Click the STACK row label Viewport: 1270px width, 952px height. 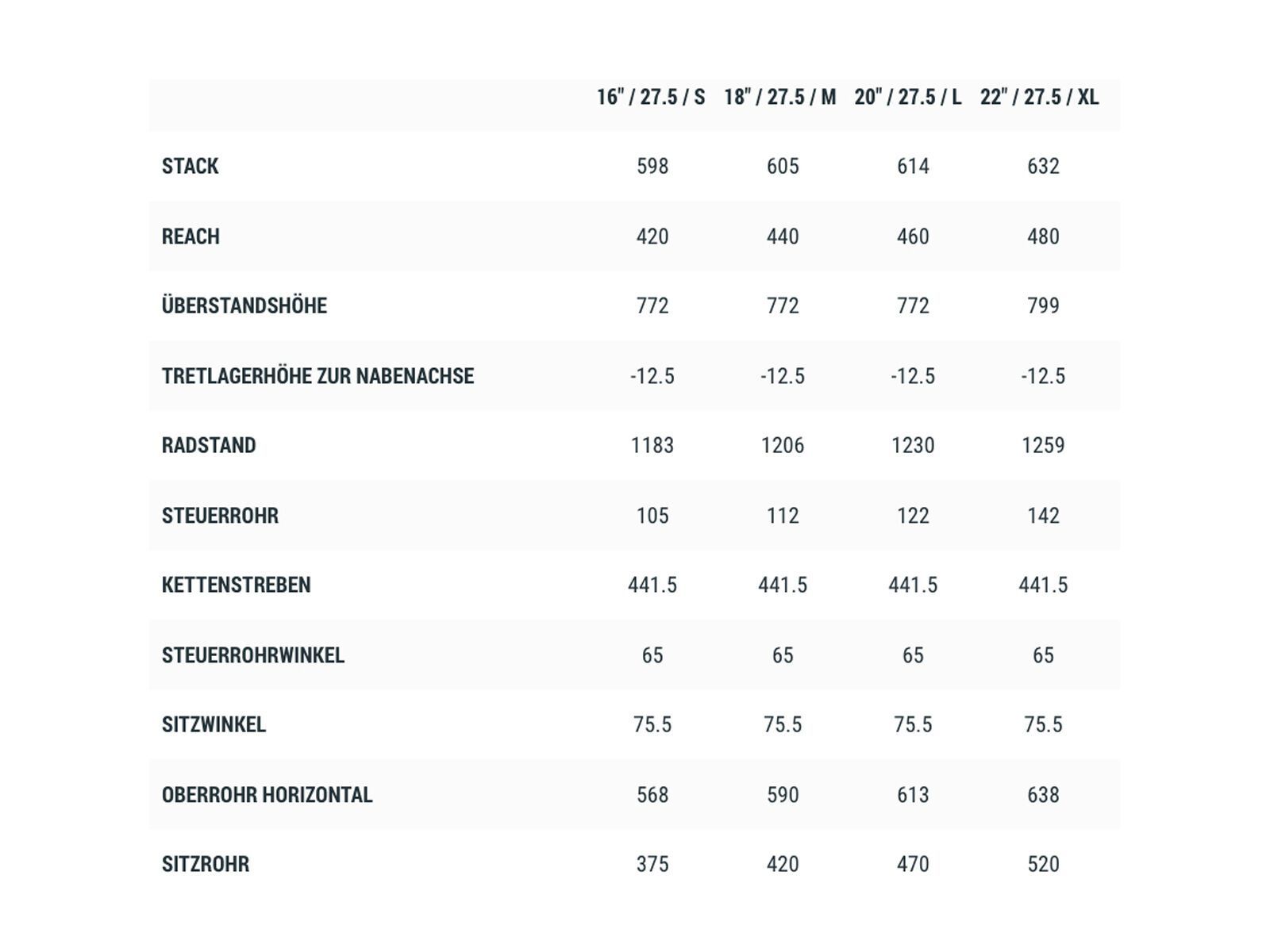pos(190,167)
